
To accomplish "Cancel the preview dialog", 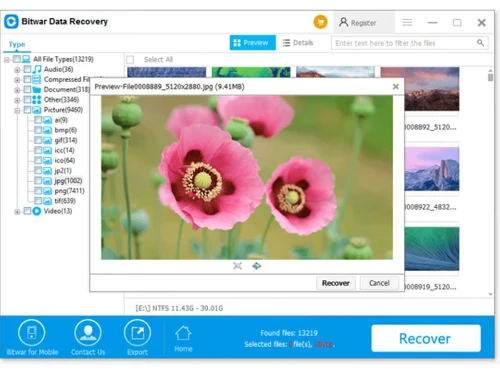I will click(379, 283).
